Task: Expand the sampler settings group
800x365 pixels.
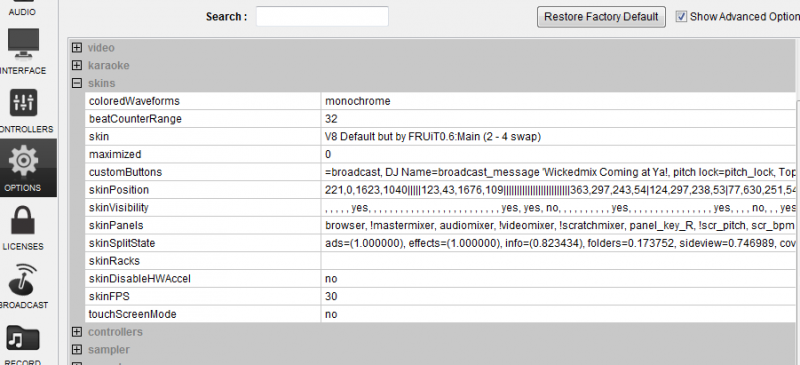Action: (x=77, y=350)
